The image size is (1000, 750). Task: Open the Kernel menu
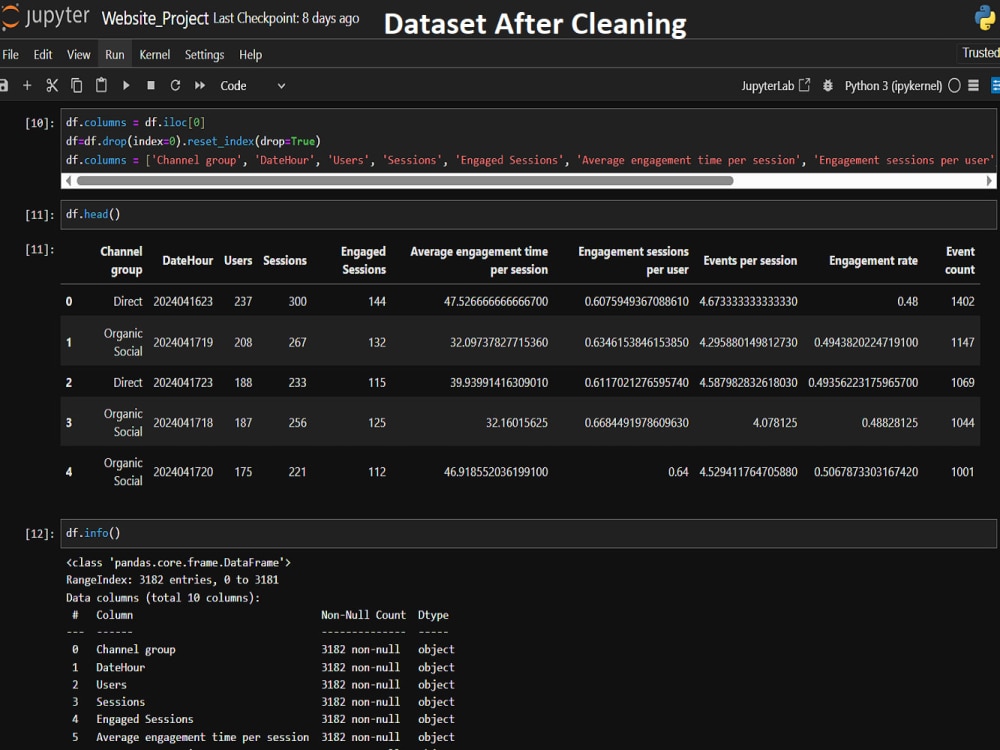coord(155,55)
